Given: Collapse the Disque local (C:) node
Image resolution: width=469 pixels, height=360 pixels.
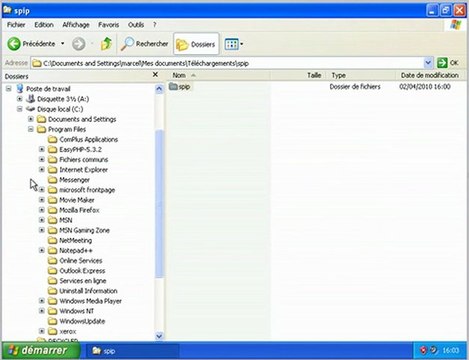Looking at the screenshot, I should coord(20,109).
